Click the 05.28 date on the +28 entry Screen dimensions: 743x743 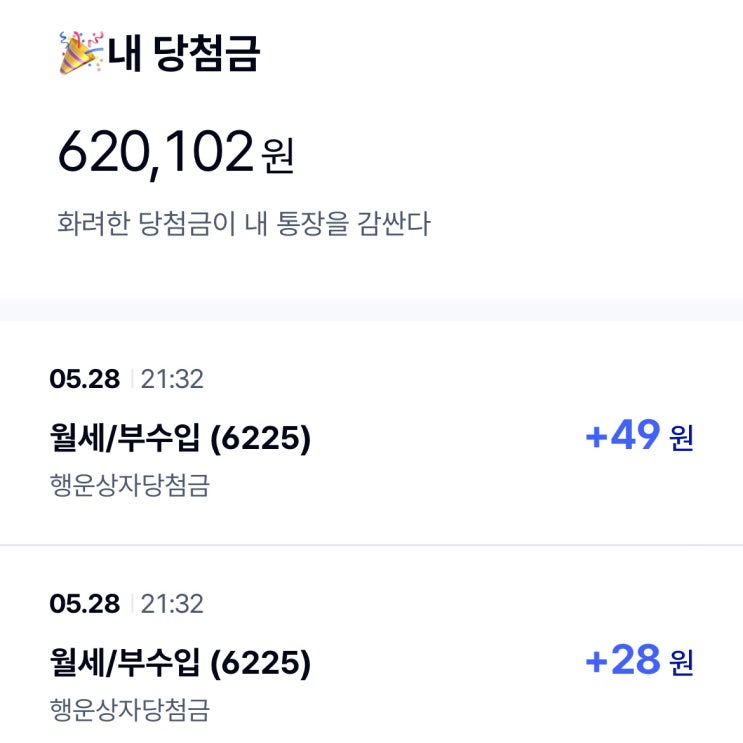tap(84, 604)
